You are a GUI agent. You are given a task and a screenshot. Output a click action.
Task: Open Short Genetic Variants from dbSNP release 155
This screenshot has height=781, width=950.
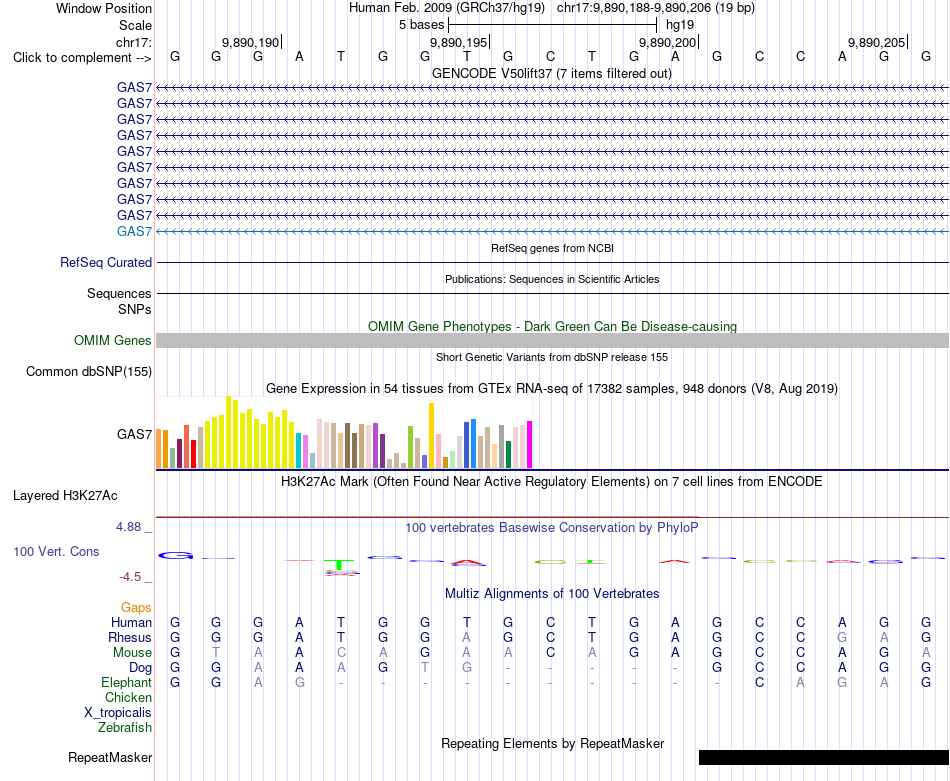point(552,357)
